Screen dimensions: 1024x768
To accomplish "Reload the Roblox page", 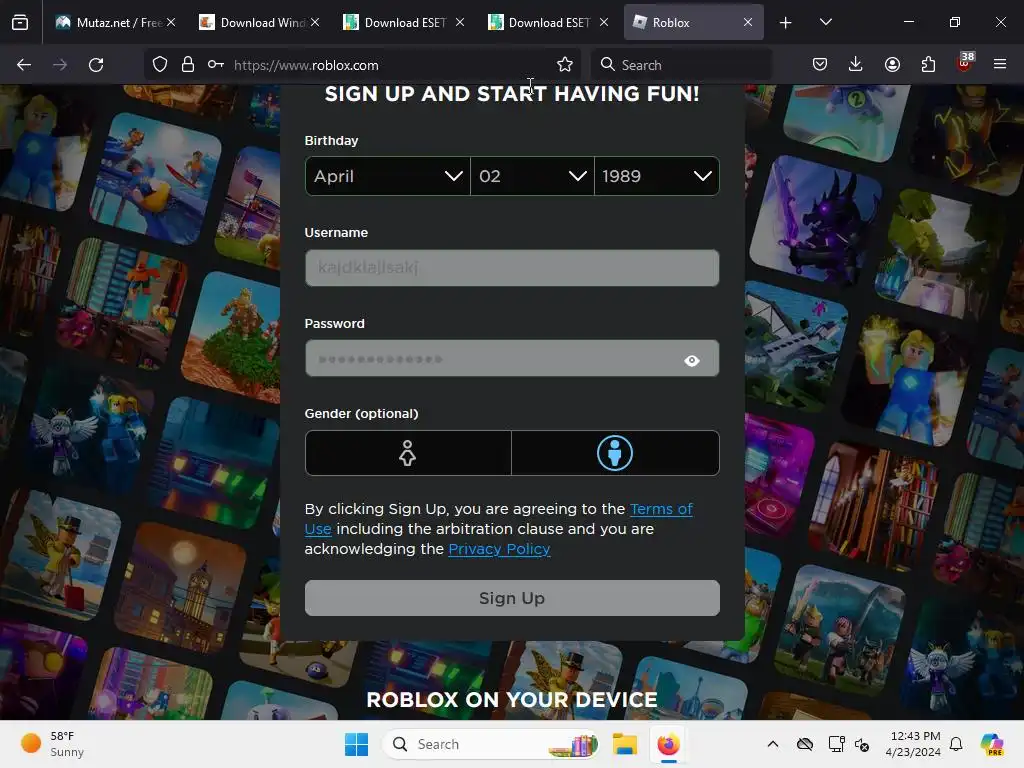I will pos(96,65).
